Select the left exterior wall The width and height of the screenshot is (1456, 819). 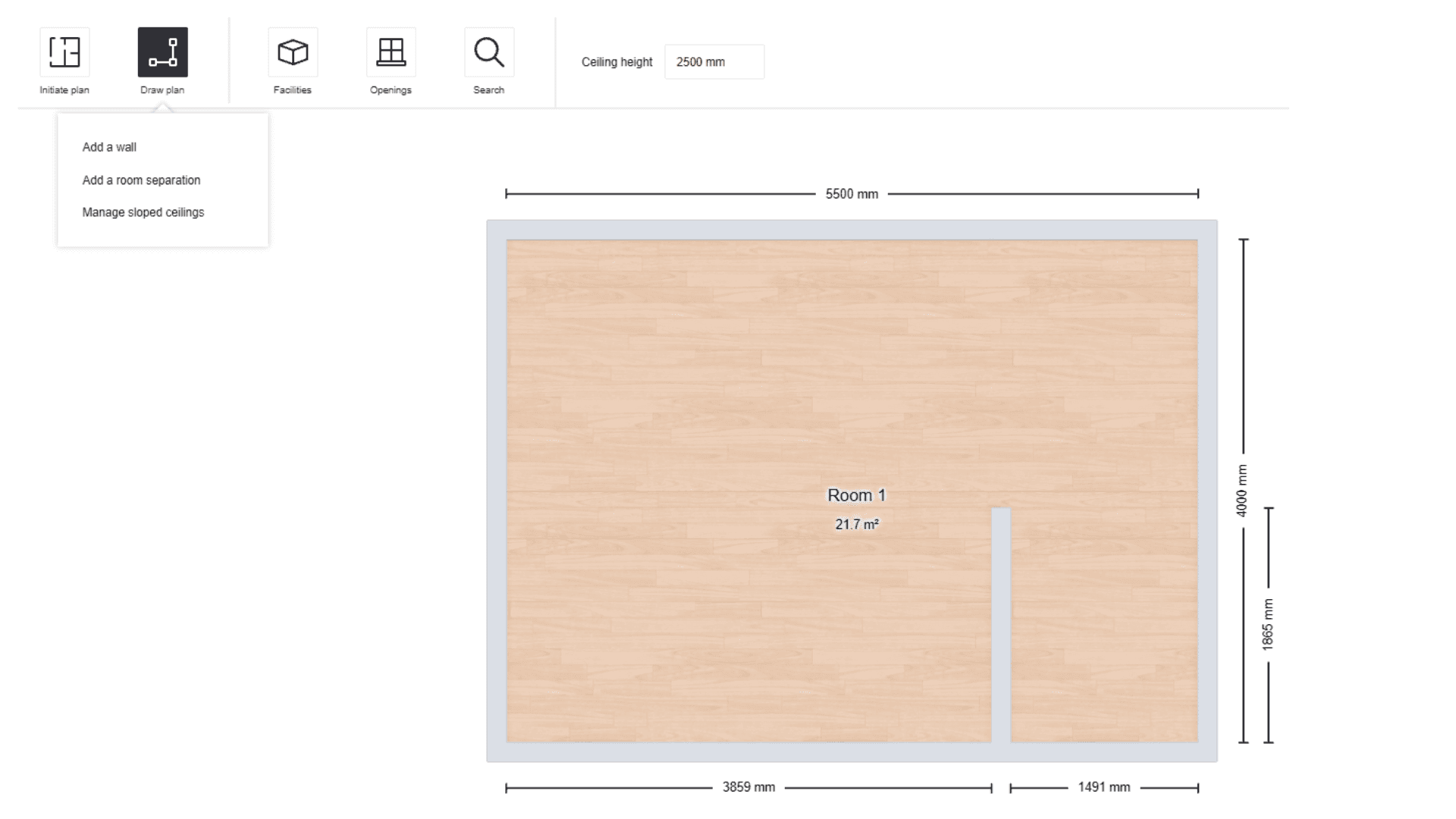tap(497, 491)
